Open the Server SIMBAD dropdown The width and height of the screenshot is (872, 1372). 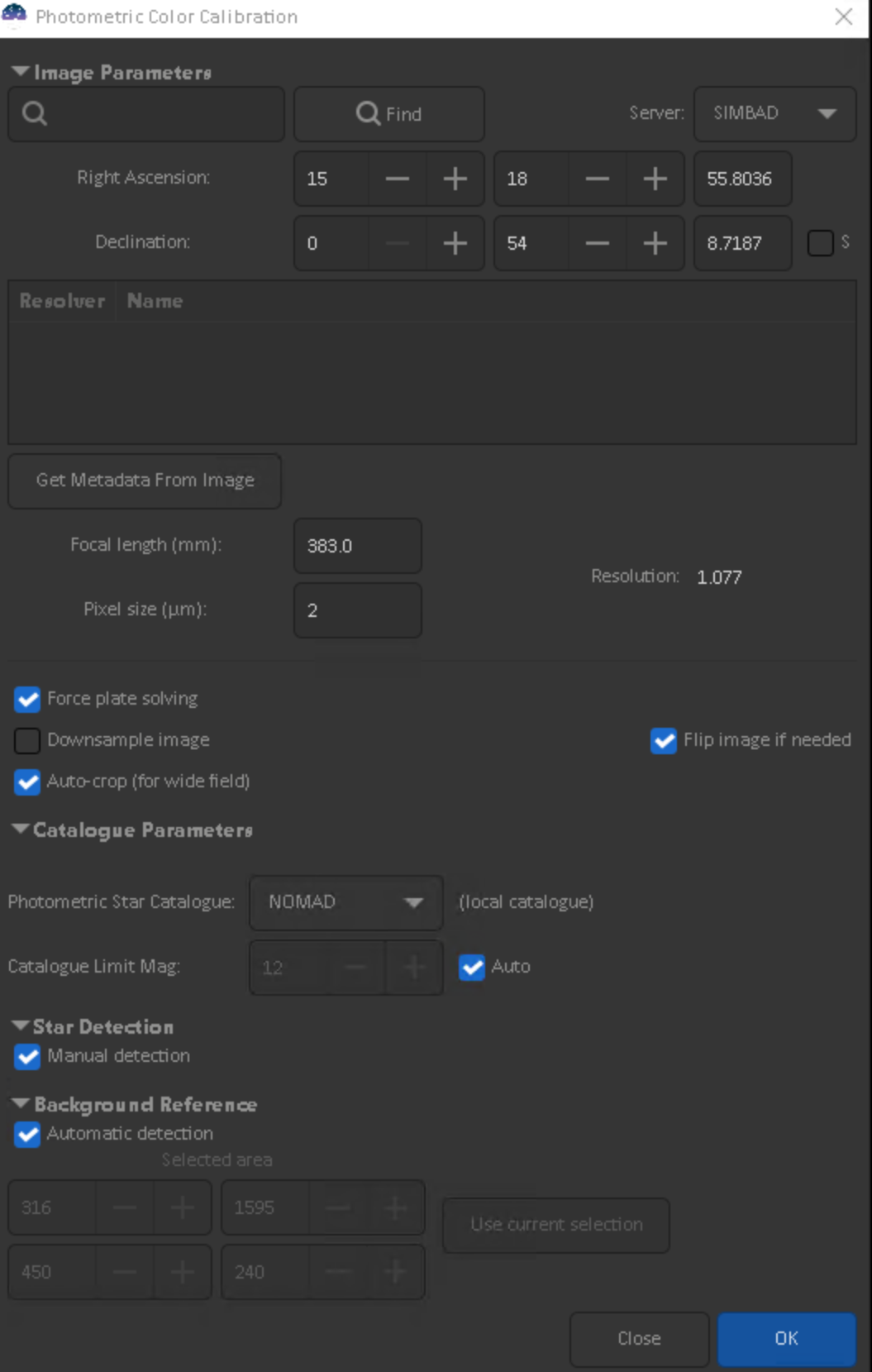(774, 114)
